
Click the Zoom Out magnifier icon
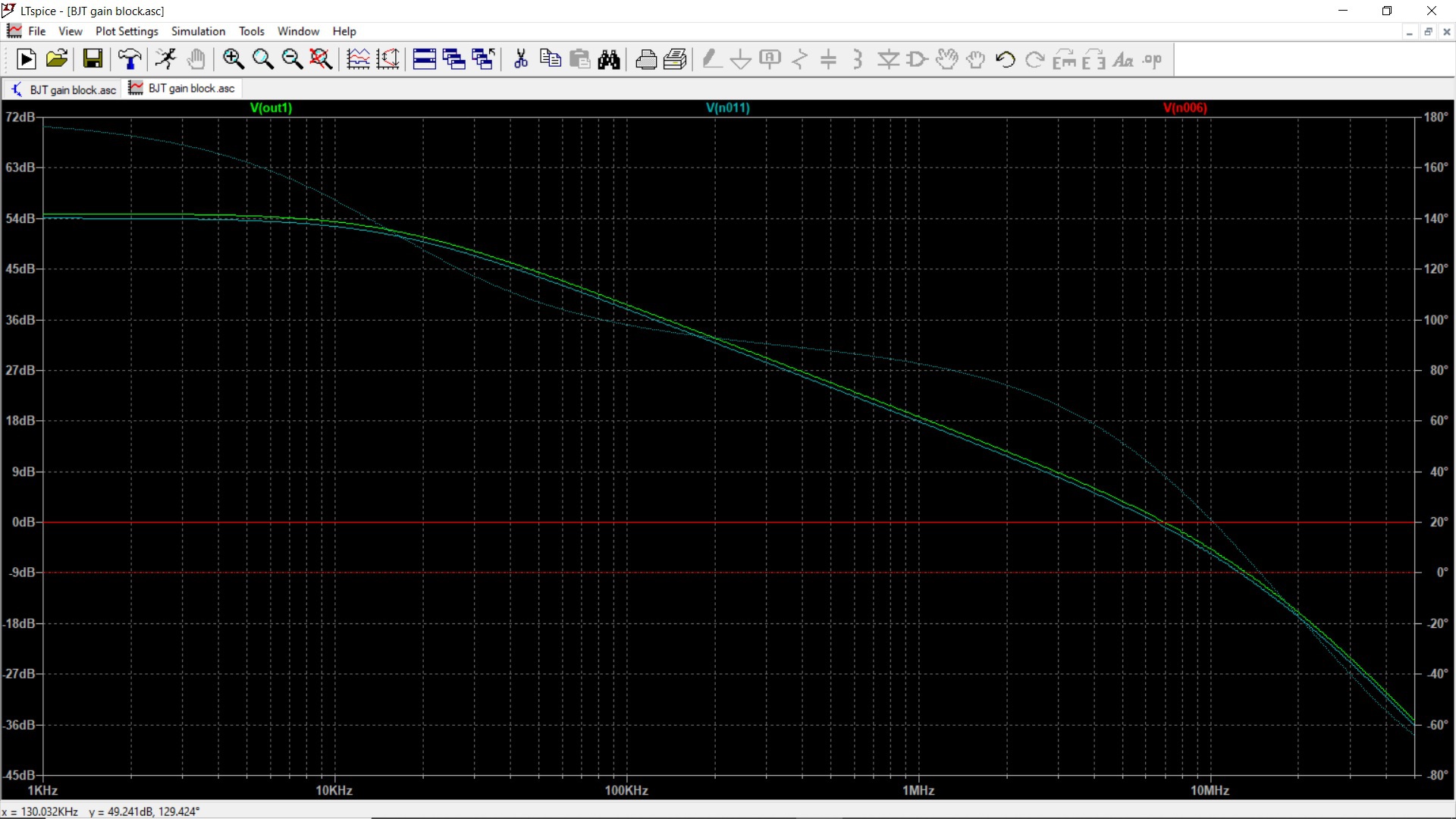pos(292,59)
